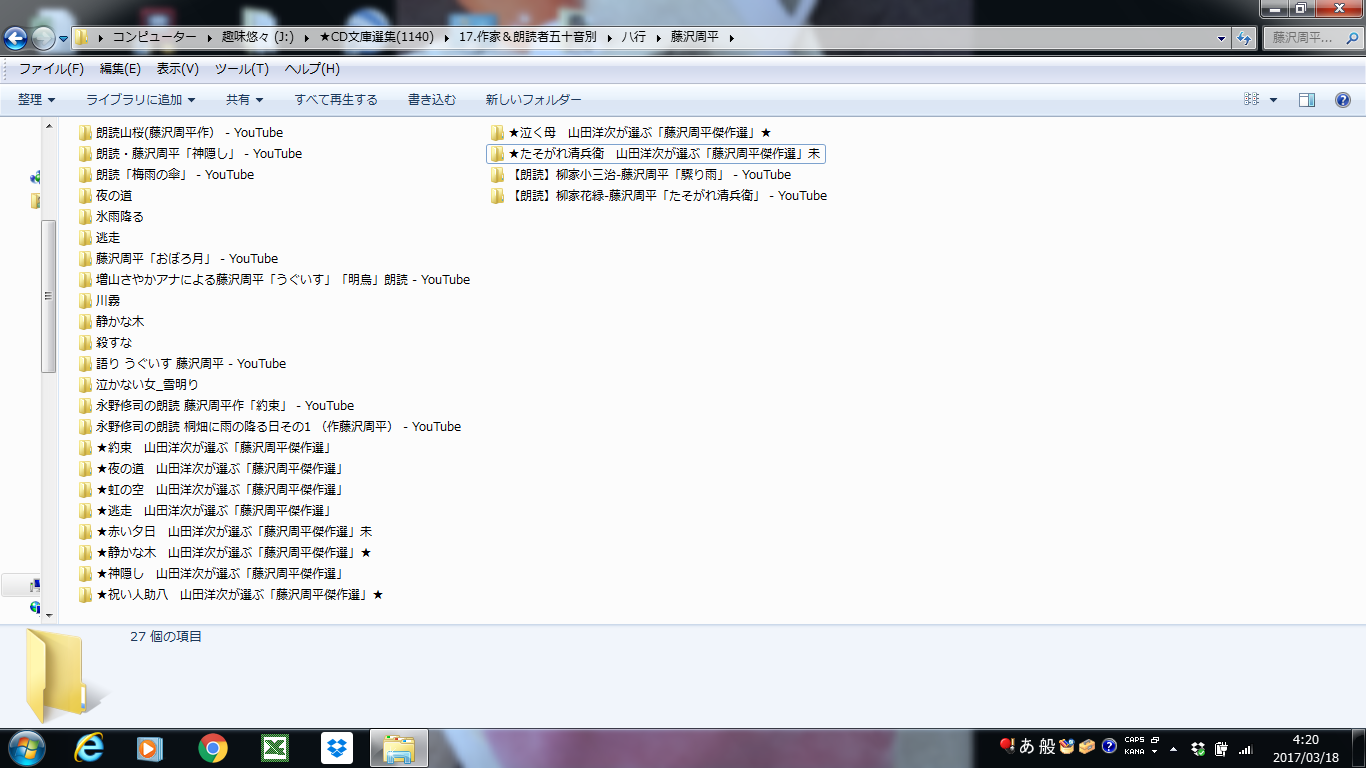This screenshot has height=768, width=1366.
Task: Open the ファイル(F) menu
Action: tap(51, 69)
